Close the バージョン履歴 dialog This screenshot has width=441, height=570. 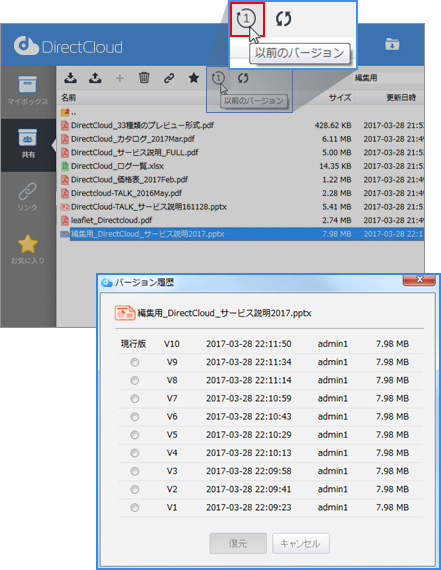click(419, 280)
